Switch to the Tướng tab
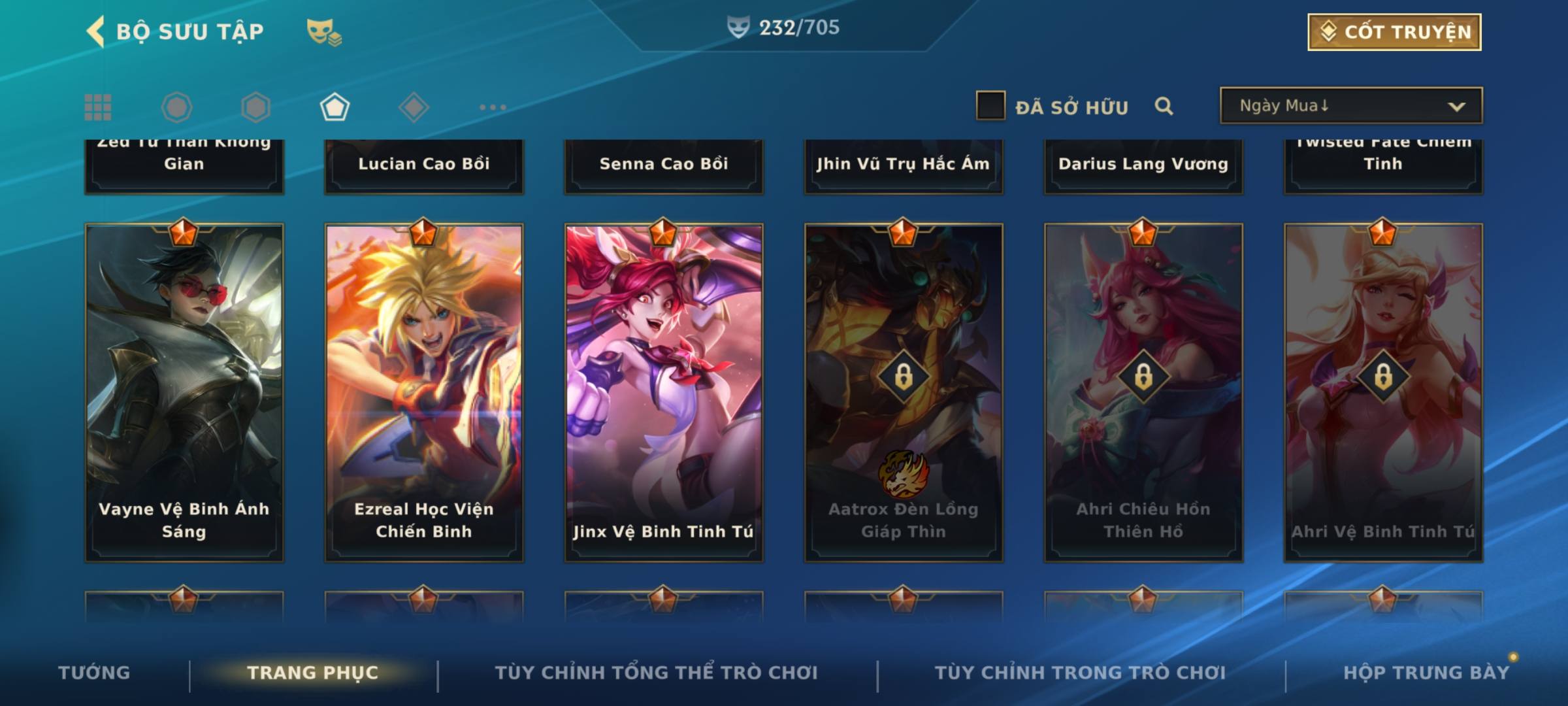The image size is (1568, 706). [94, 673]
